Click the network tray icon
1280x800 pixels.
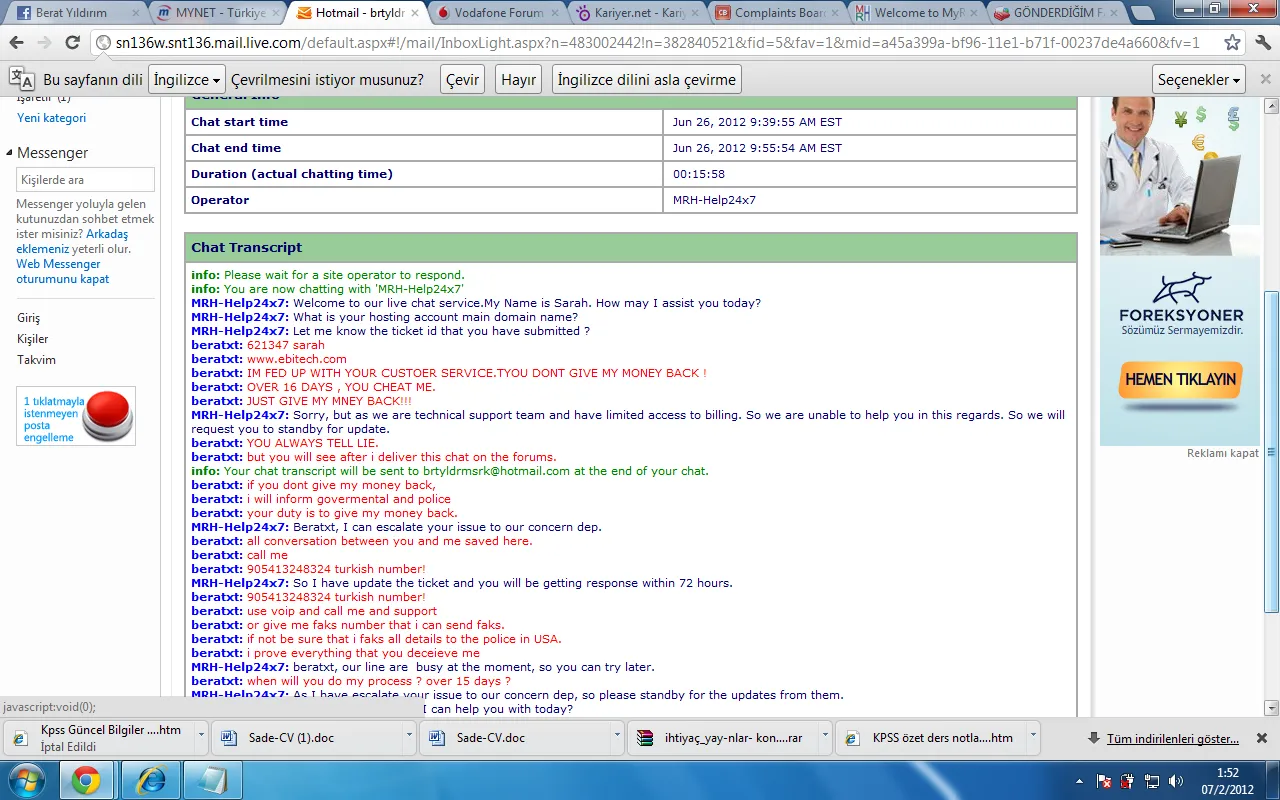(x=1152, y=780)
